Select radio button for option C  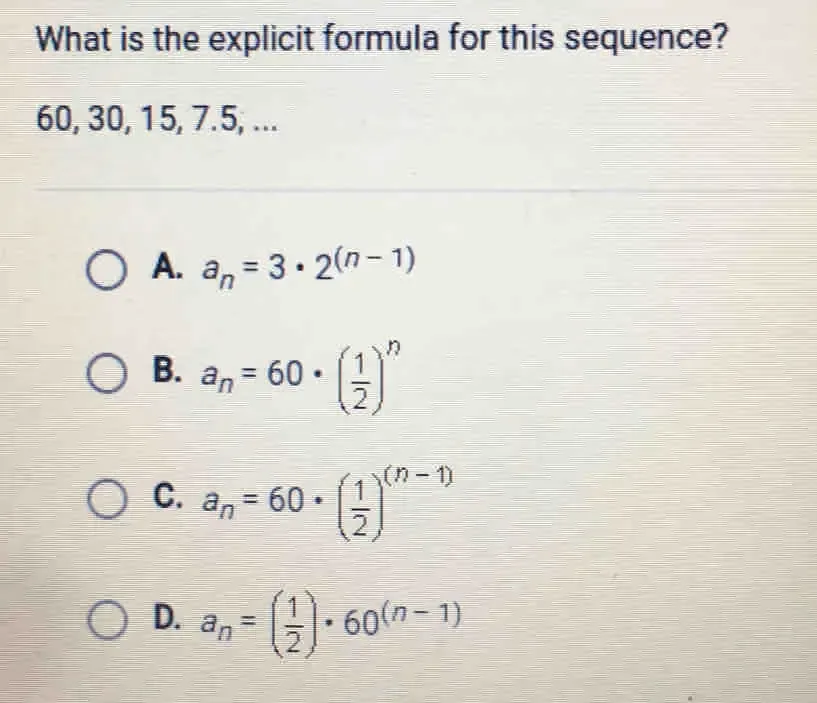click(106, 500)
